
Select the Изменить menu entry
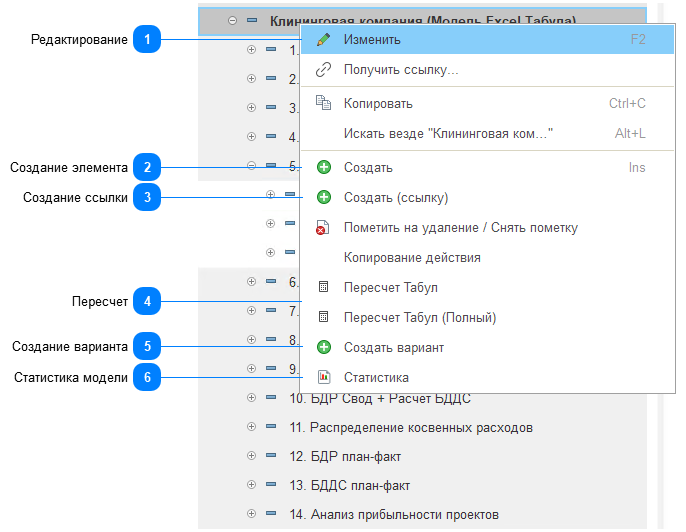(487, 39)
